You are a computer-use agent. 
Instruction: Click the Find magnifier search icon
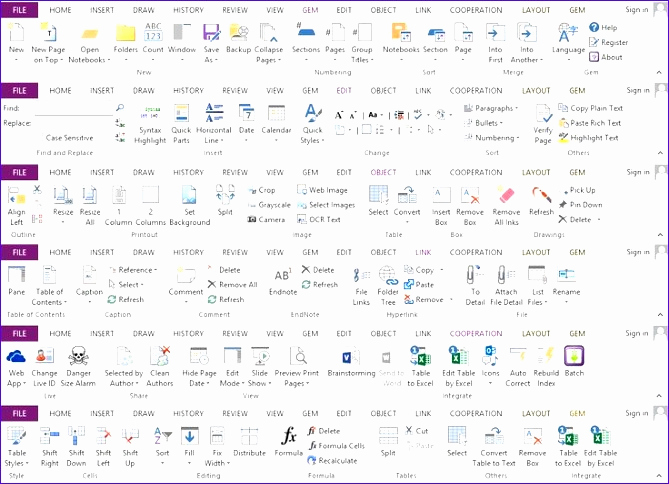coord(120,108)
